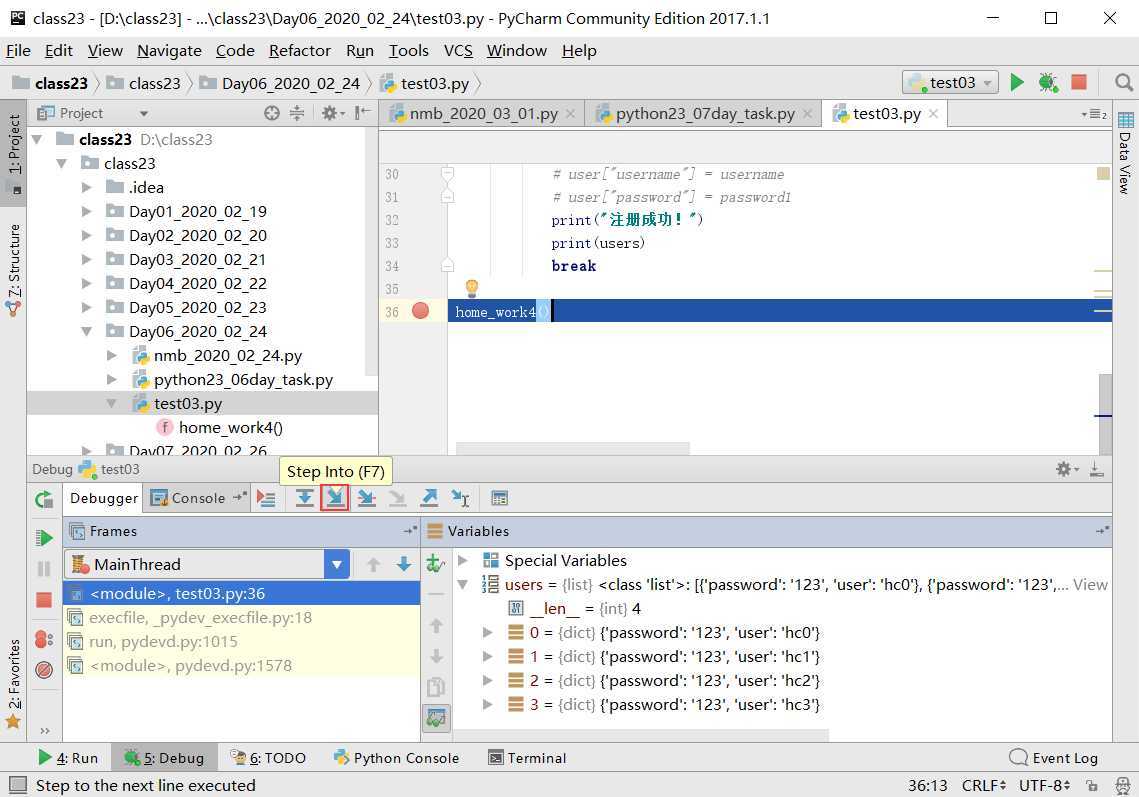
Task: Open the VCS menu
Action: (458, 51)
